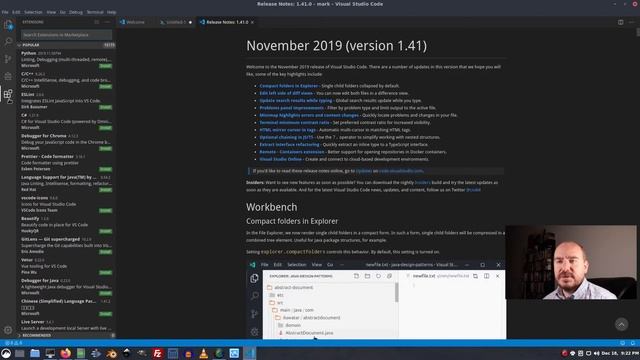Open the Help menu
The height and width of the screenshot is (360, 640).
pyautogui.click(x=111, y=12)
